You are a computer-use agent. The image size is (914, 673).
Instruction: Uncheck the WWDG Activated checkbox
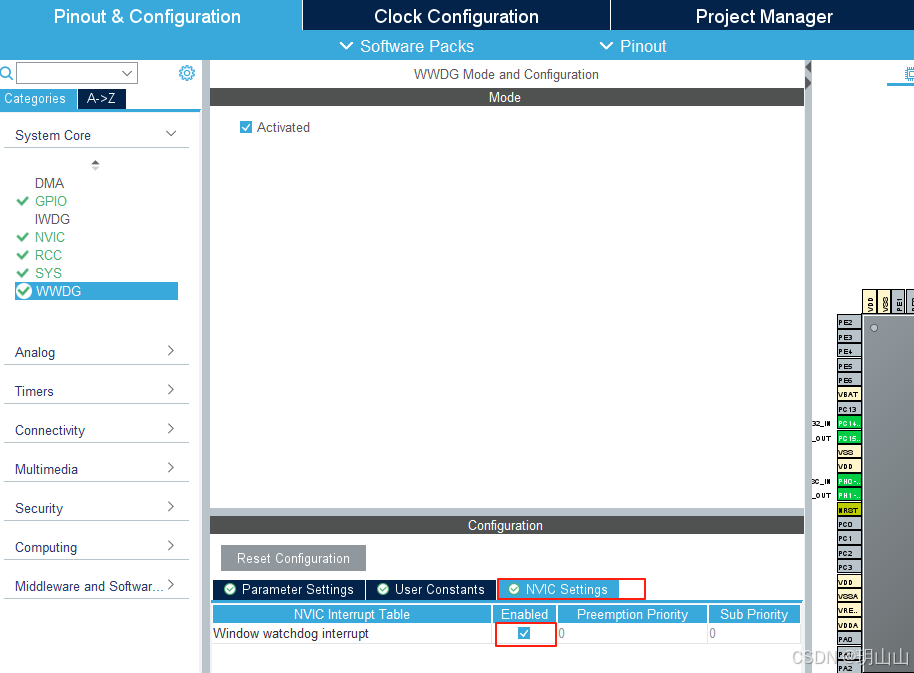[246, 127]
